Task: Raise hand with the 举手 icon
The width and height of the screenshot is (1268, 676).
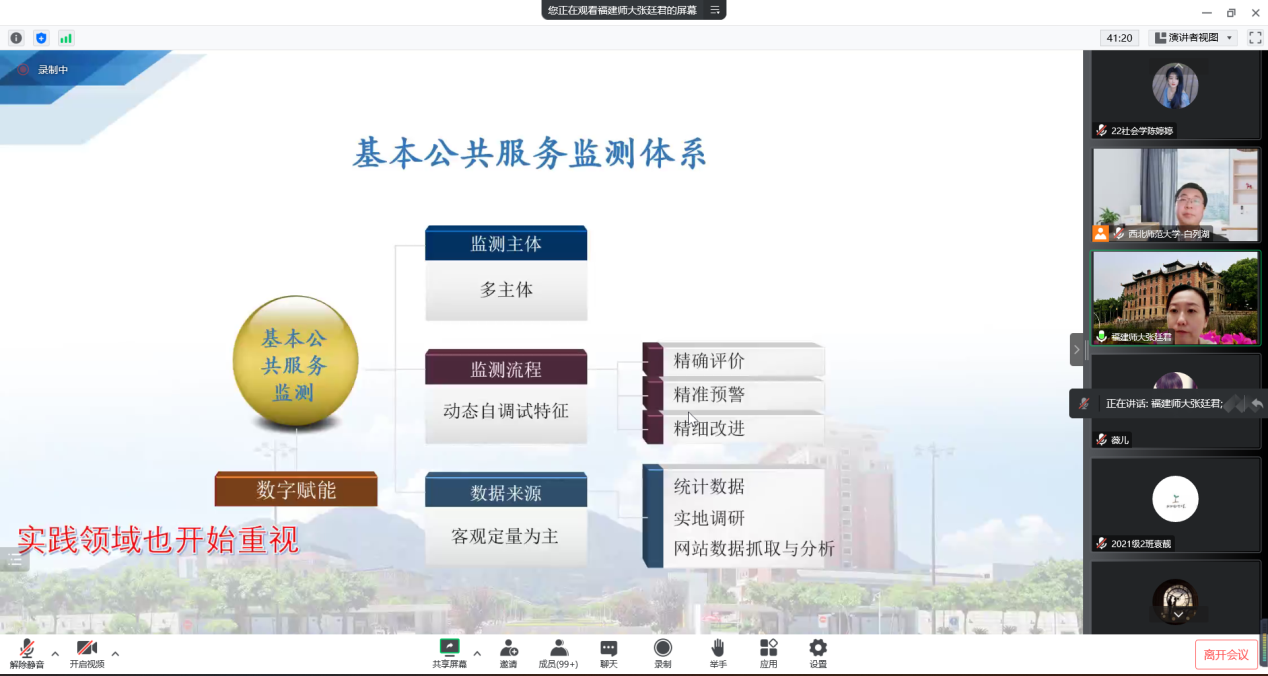Action: [717, 650]
